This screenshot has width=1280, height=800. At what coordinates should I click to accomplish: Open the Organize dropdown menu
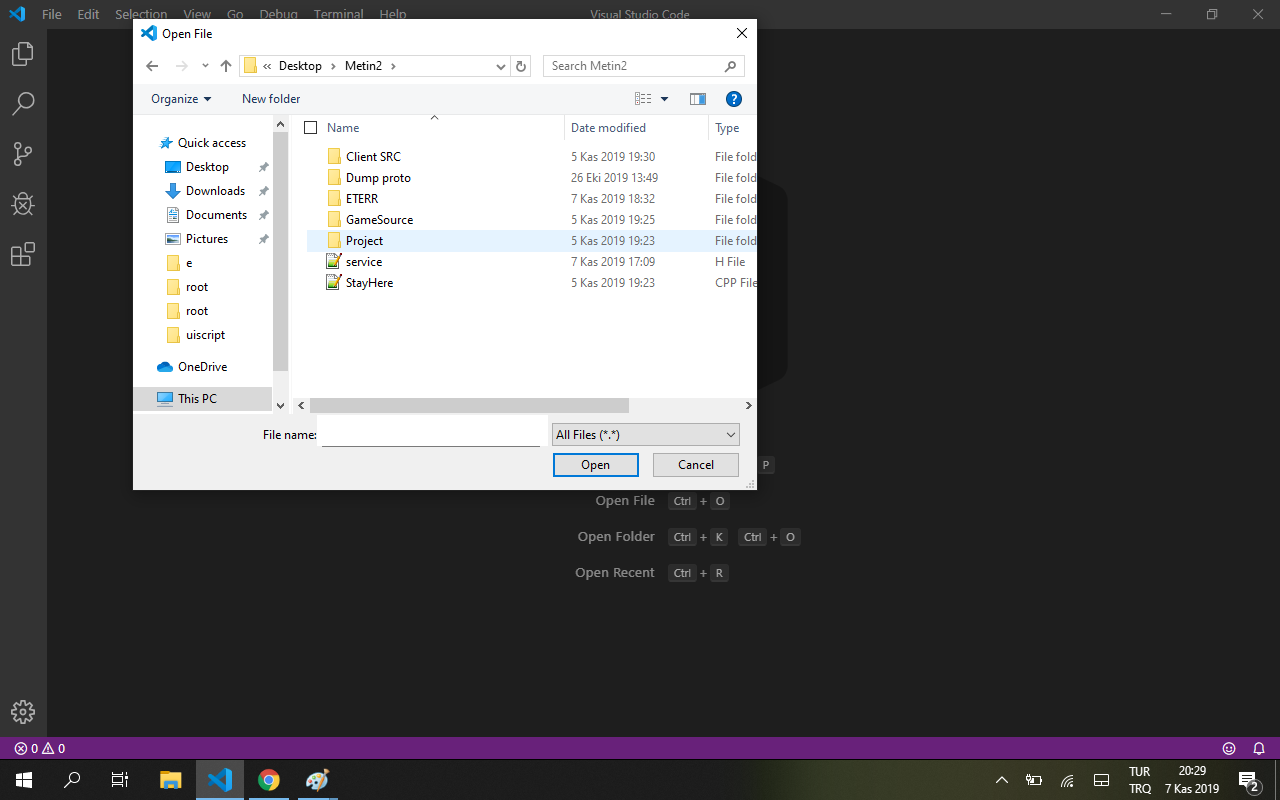pos(181,99)
